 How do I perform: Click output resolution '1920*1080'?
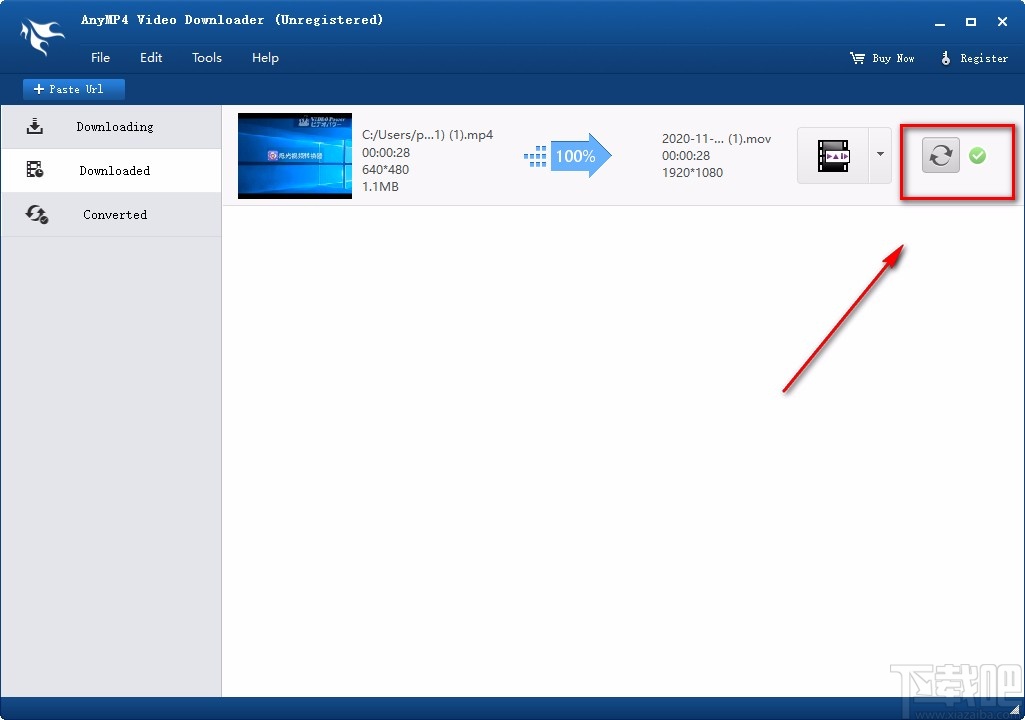tap(692, 173)
